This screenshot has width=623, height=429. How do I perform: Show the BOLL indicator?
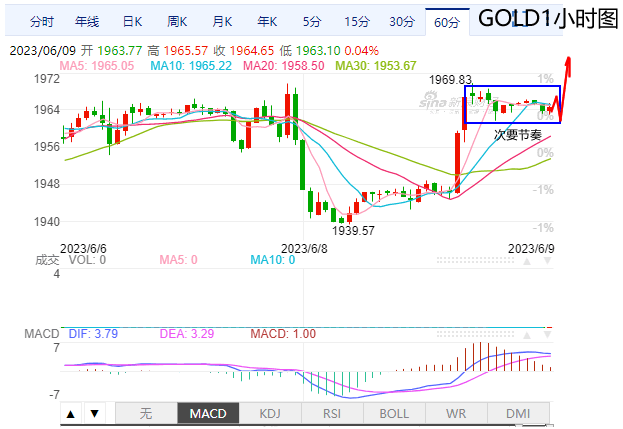click(394, 414)
